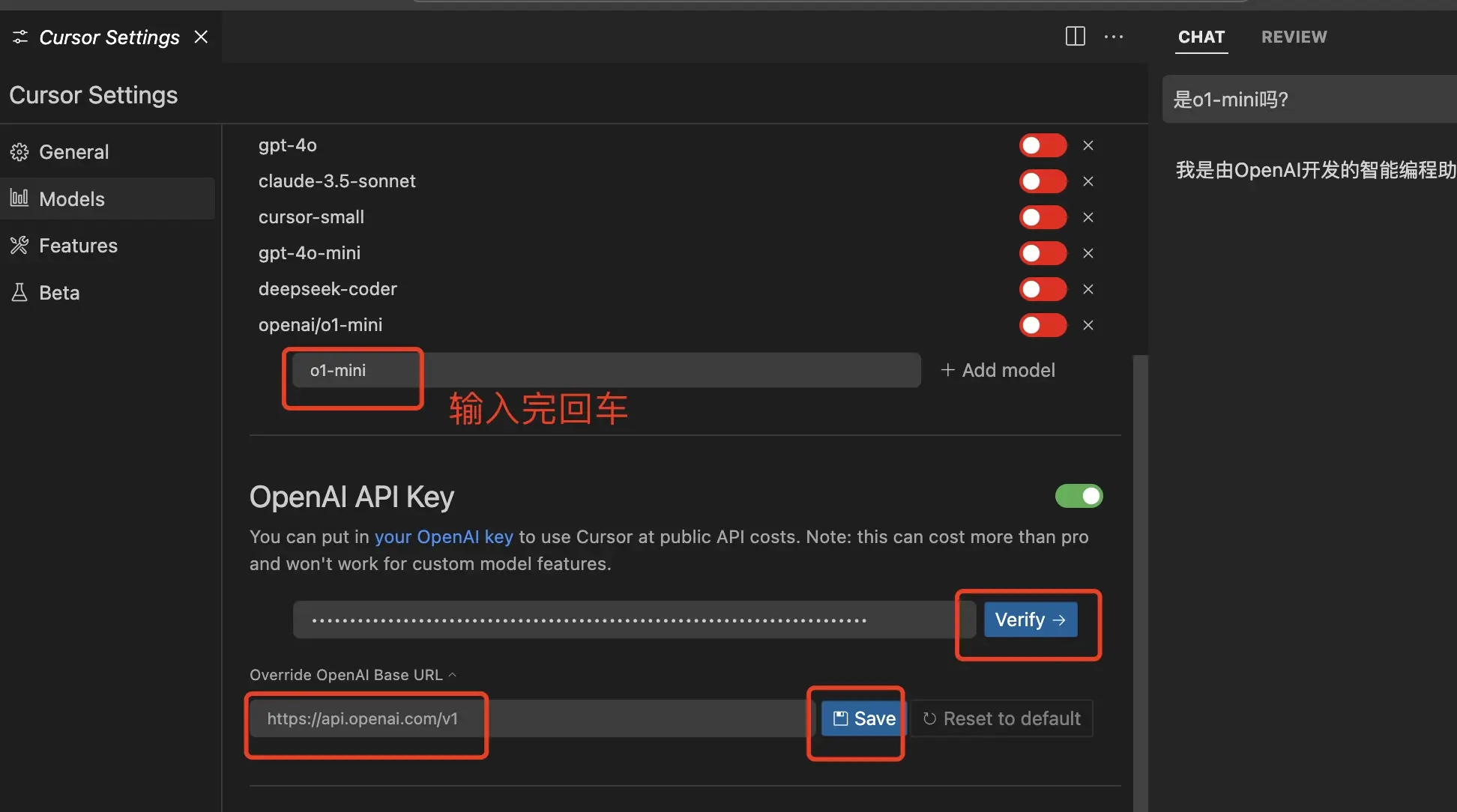Click the OpenAI API Key heading
Screen dimensions: 1457x812
[352, 497]
